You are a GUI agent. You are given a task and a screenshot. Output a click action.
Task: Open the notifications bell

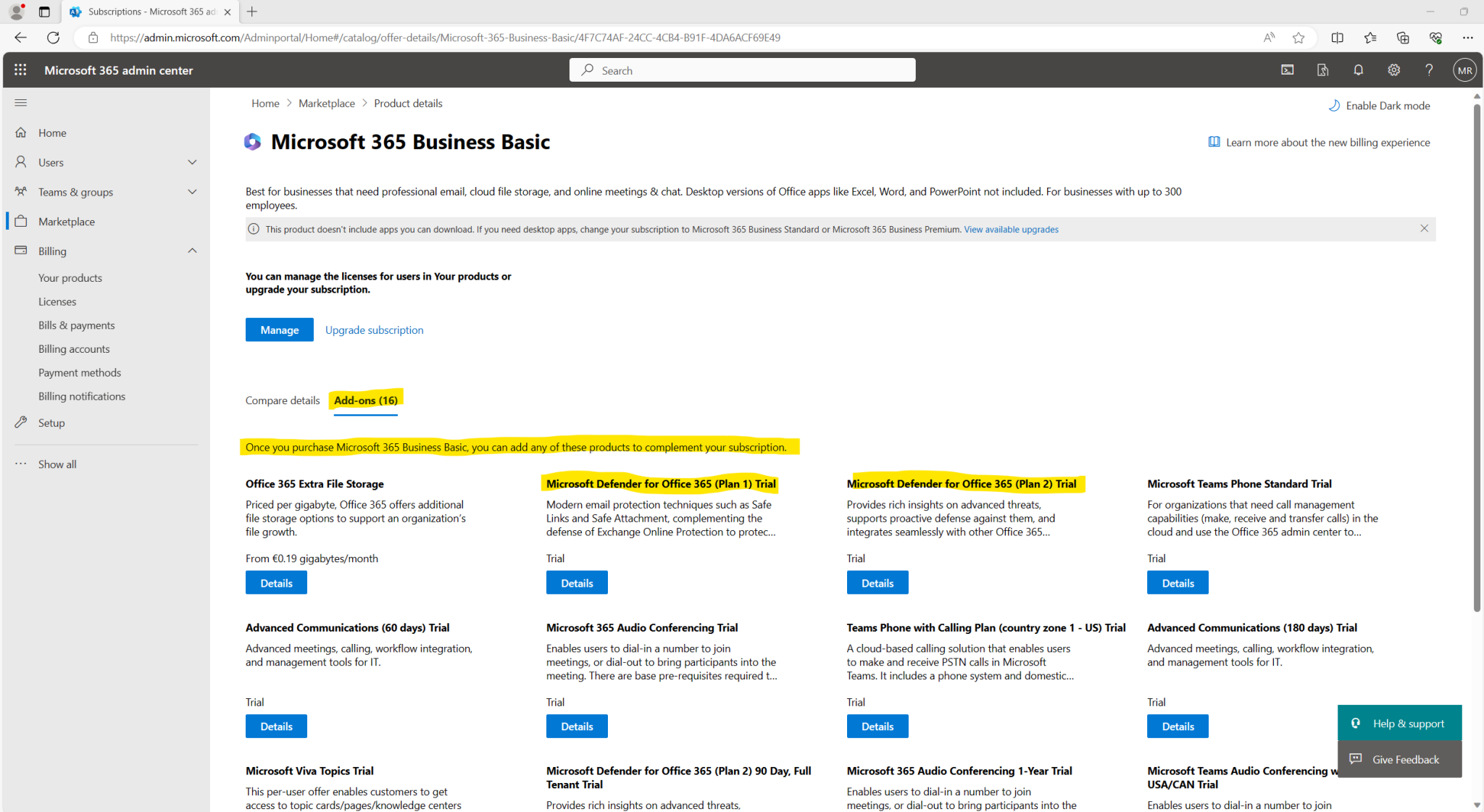tap(1358, 70)
